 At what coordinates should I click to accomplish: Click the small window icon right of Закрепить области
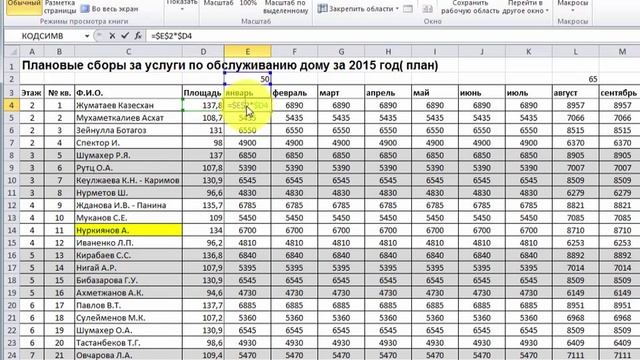tap(407, 9)
